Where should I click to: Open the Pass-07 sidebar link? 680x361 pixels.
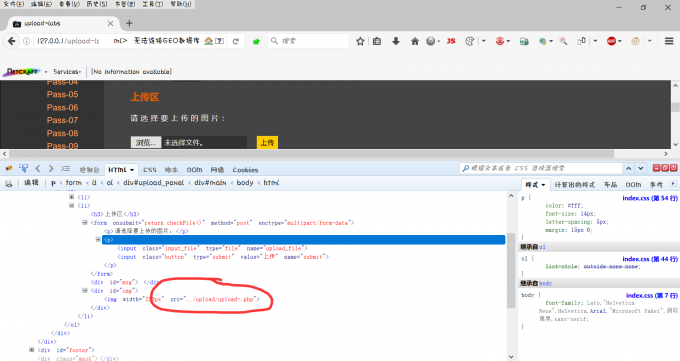pos(62,120)
